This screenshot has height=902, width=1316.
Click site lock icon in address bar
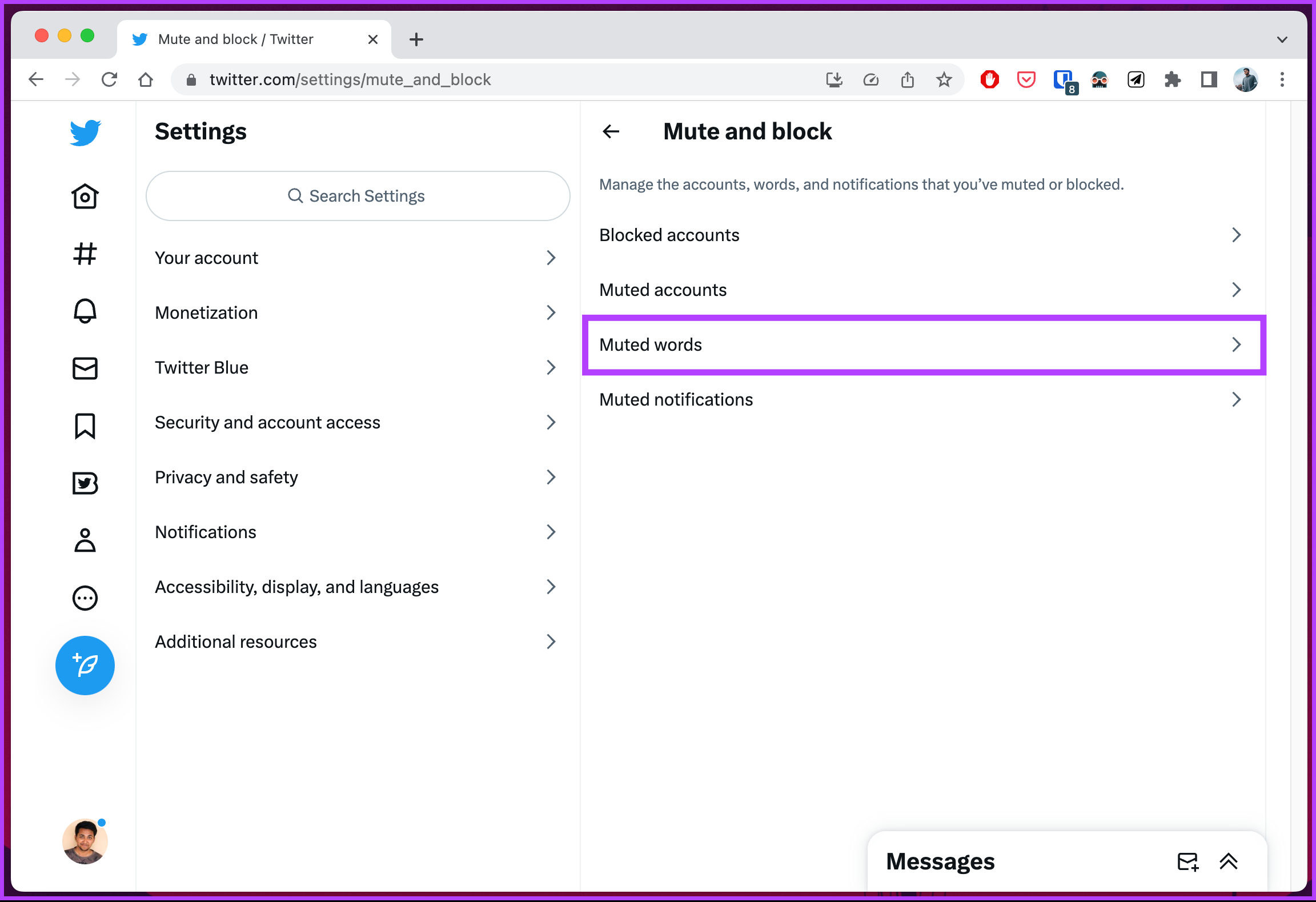point(191,79)
